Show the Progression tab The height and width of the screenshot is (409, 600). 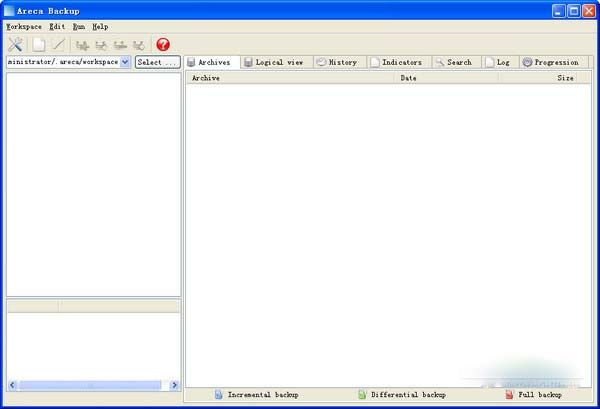pyautogui.click(x=553, y=62)
